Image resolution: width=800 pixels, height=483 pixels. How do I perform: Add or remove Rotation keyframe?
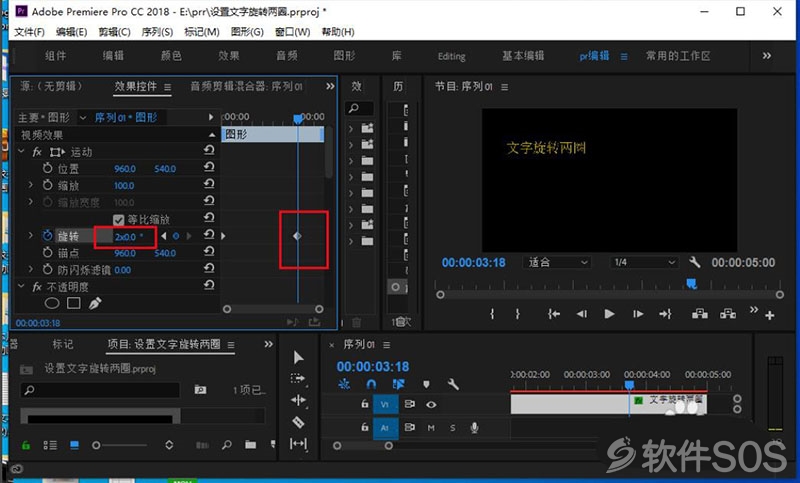click(176, 236)
